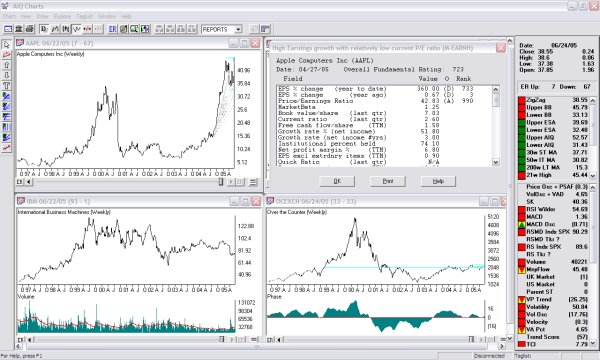Image resolution: width=600 pixels, height=360 pixels.
Task: Pick the down arrow drawing tool
Action: (7, 76)
